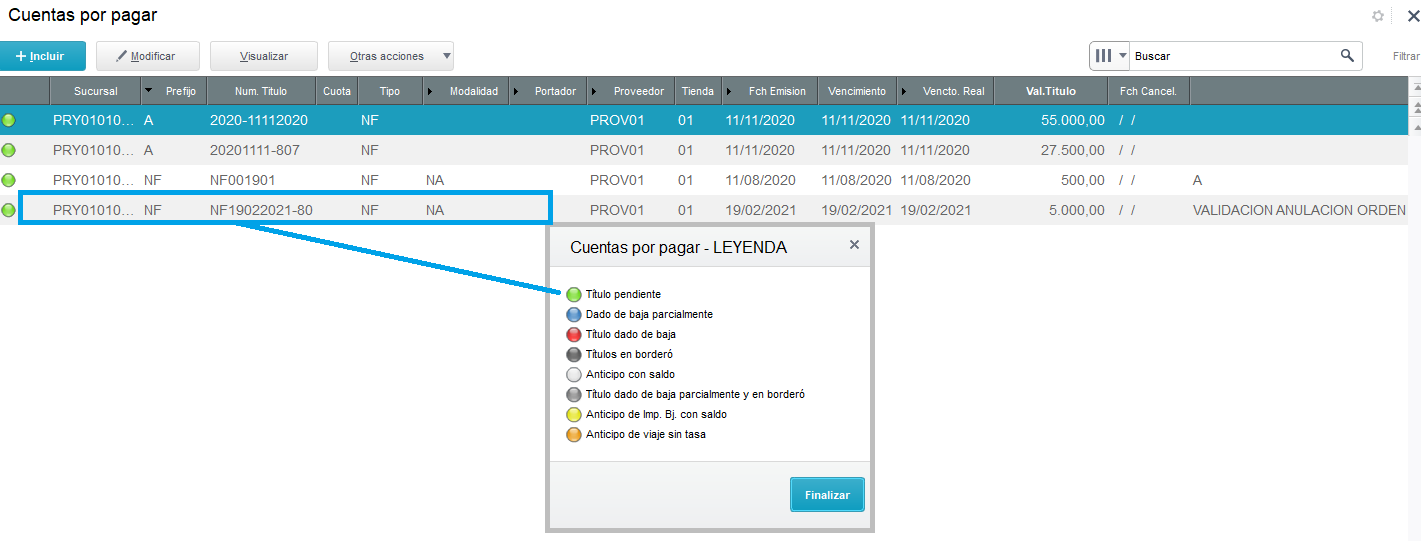Click the green status icon of row 2020-11112020
Screen dimensions: 1421x541
9,120
